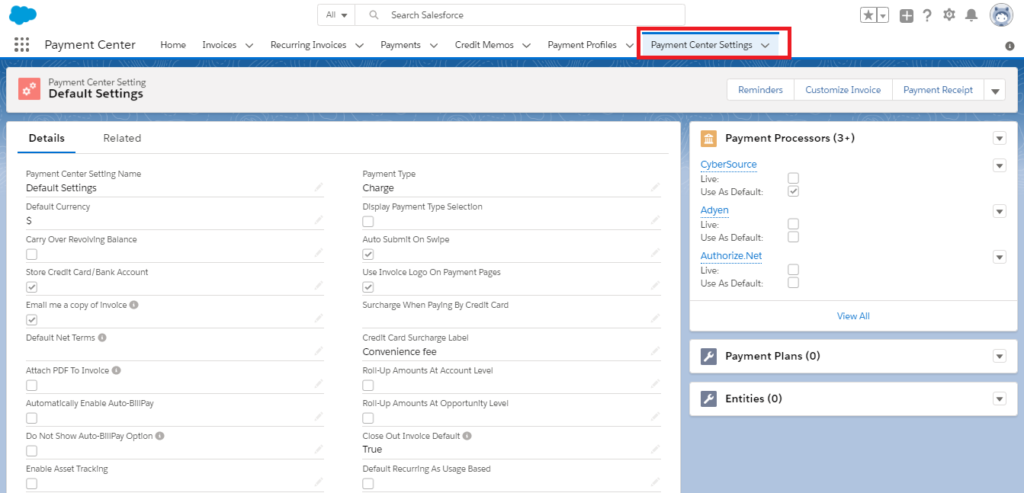Open the App Launcher grid icon
The image size is (1024, 493).
point(22,45)
